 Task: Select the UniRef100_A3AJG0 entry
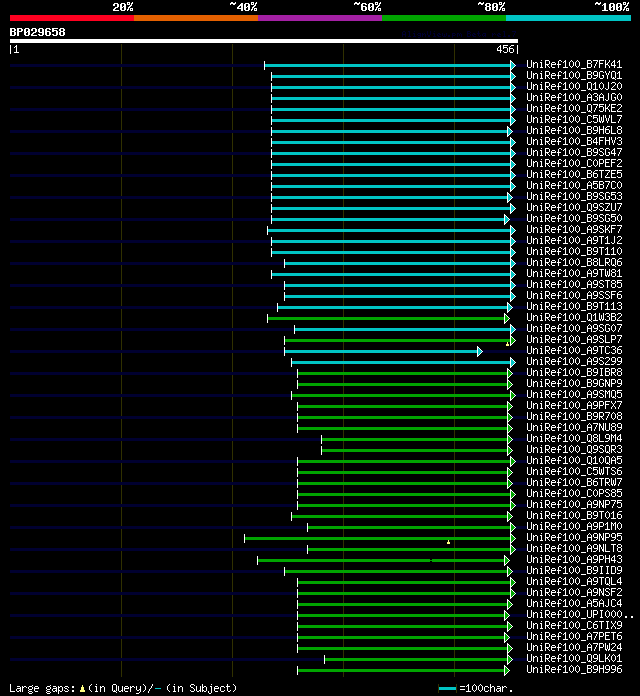pyautogui.click(x=574, y=97)
